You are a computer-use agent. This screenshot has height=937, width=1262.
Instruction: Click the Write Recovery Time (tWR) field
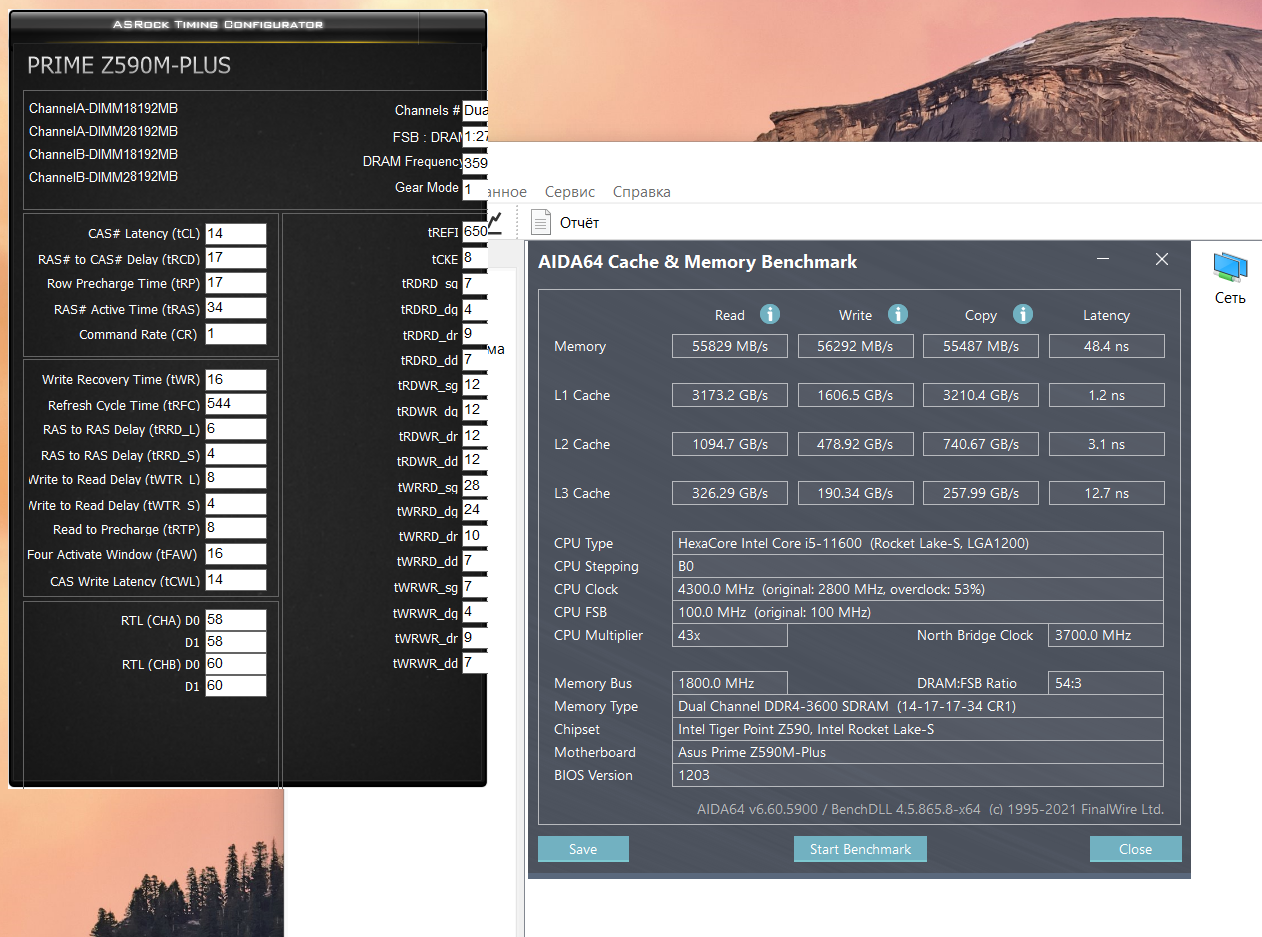point(236,380)
